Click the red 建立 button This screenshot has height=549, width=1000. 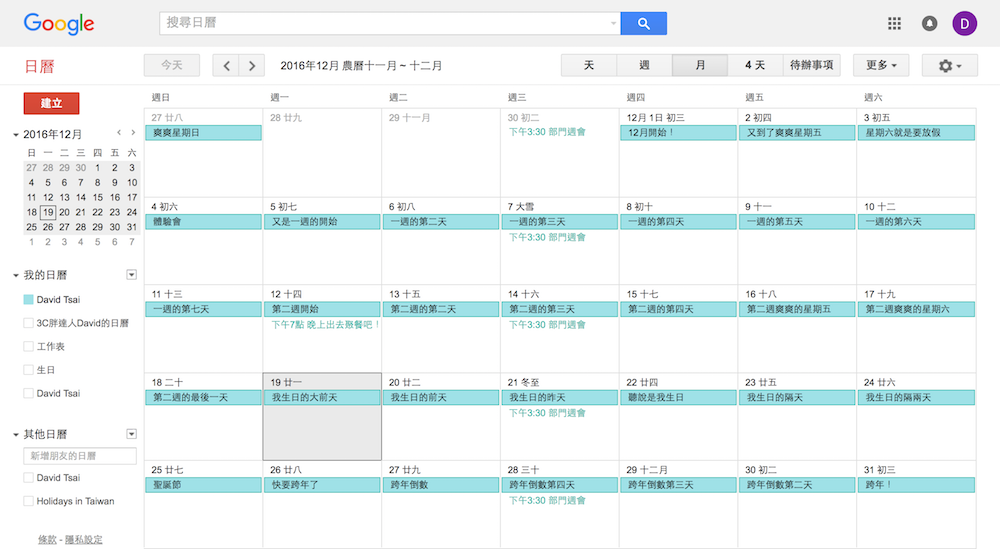click(x=51, y=103)
